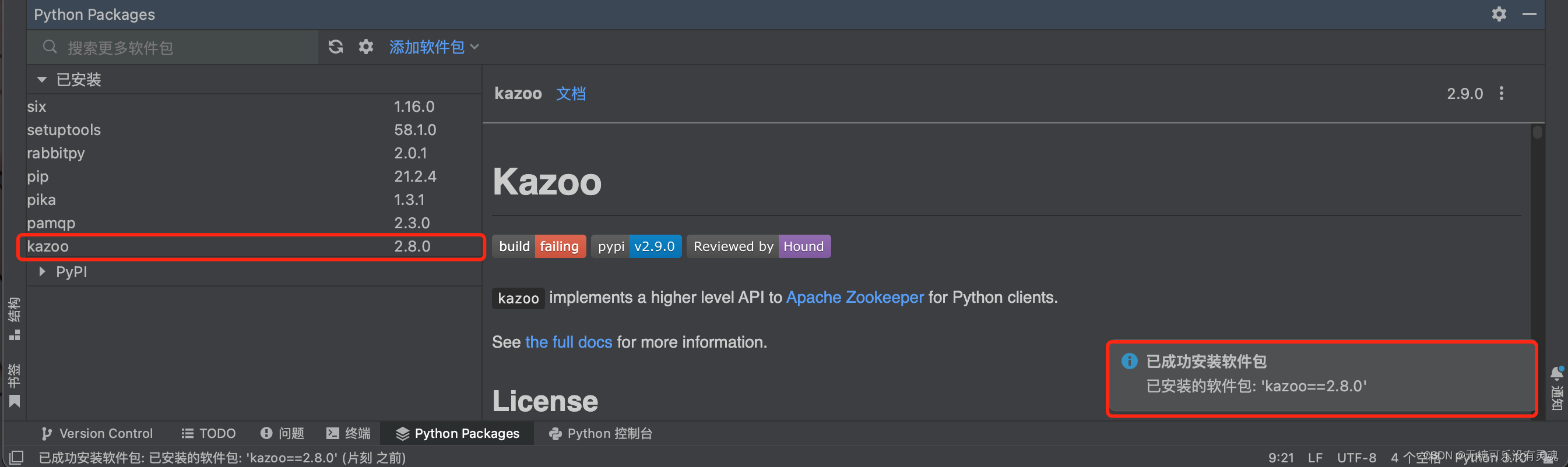Screen dimensions: 1568x467
Task: Hide the Python Packages tool window
Action: (x=1529, y=14)
